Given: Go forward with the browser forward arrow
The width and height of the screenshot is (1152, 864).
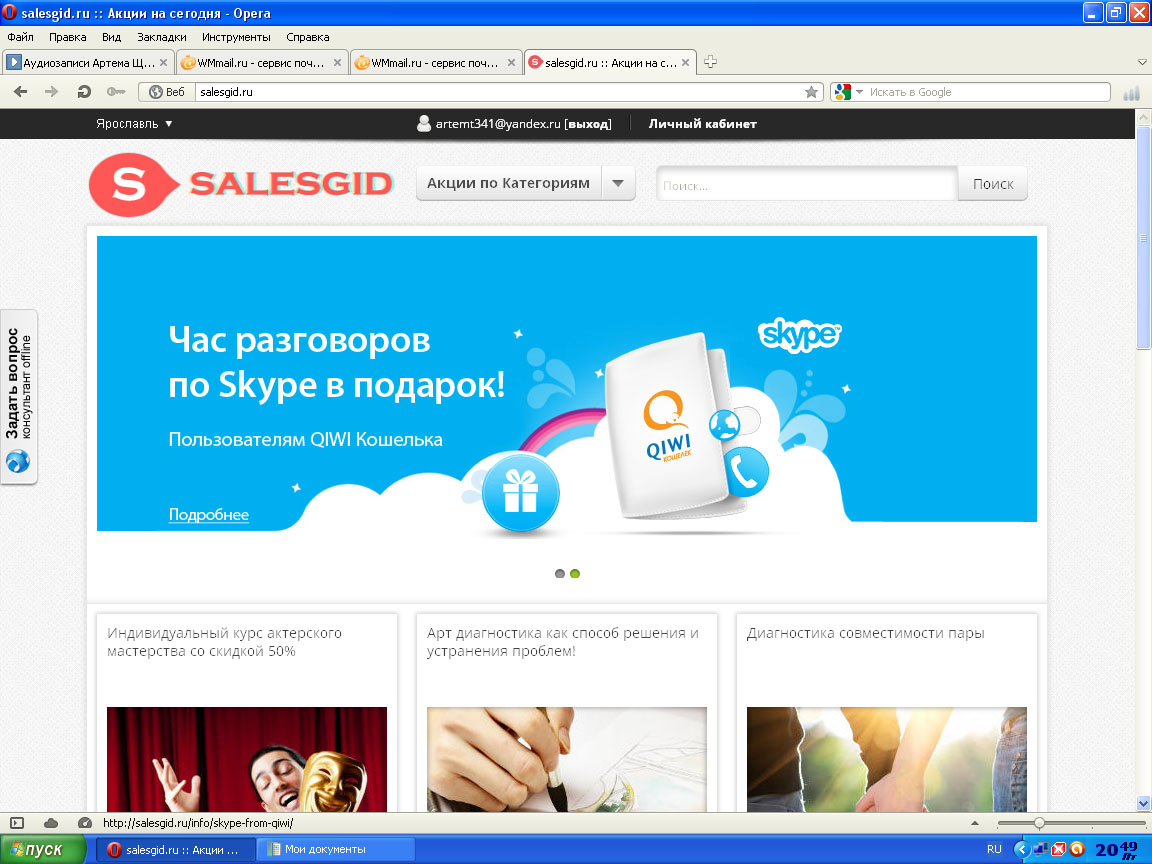Looking at the screenshot, I should (x=51, y=92).
